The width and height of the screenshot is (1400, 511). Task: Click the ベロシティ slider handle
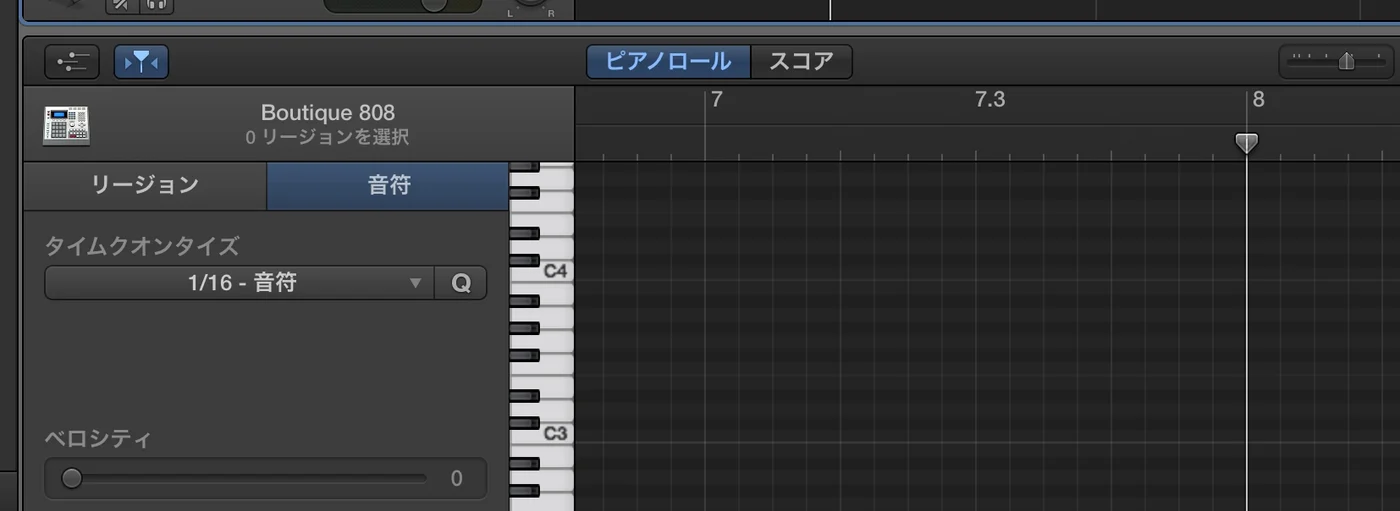[72, 479]
